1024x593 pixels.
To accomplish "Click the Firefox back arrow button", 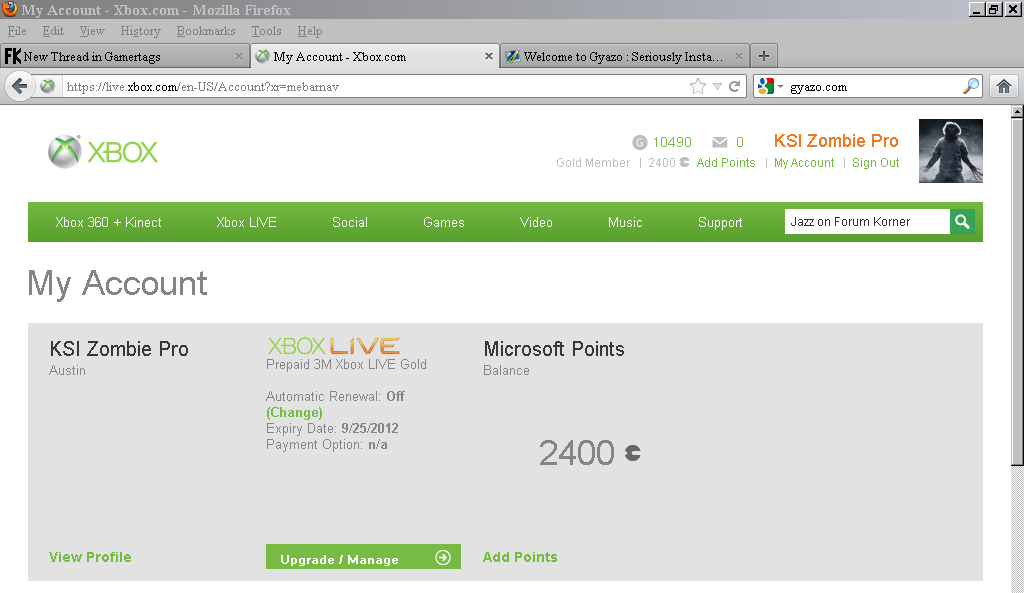I will pyautogui.click(x=20, y=86).
